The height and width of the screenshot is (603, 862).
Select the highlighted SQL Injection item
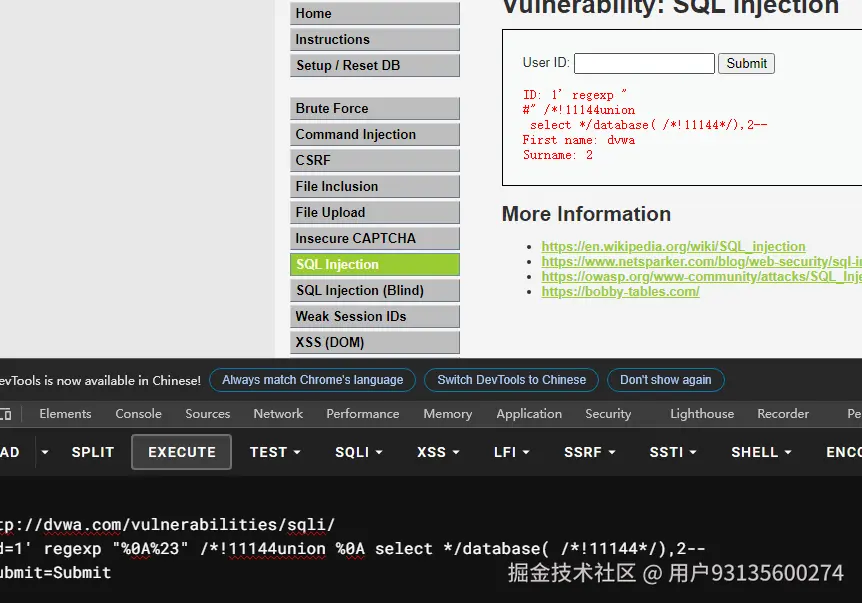[374, 264]
